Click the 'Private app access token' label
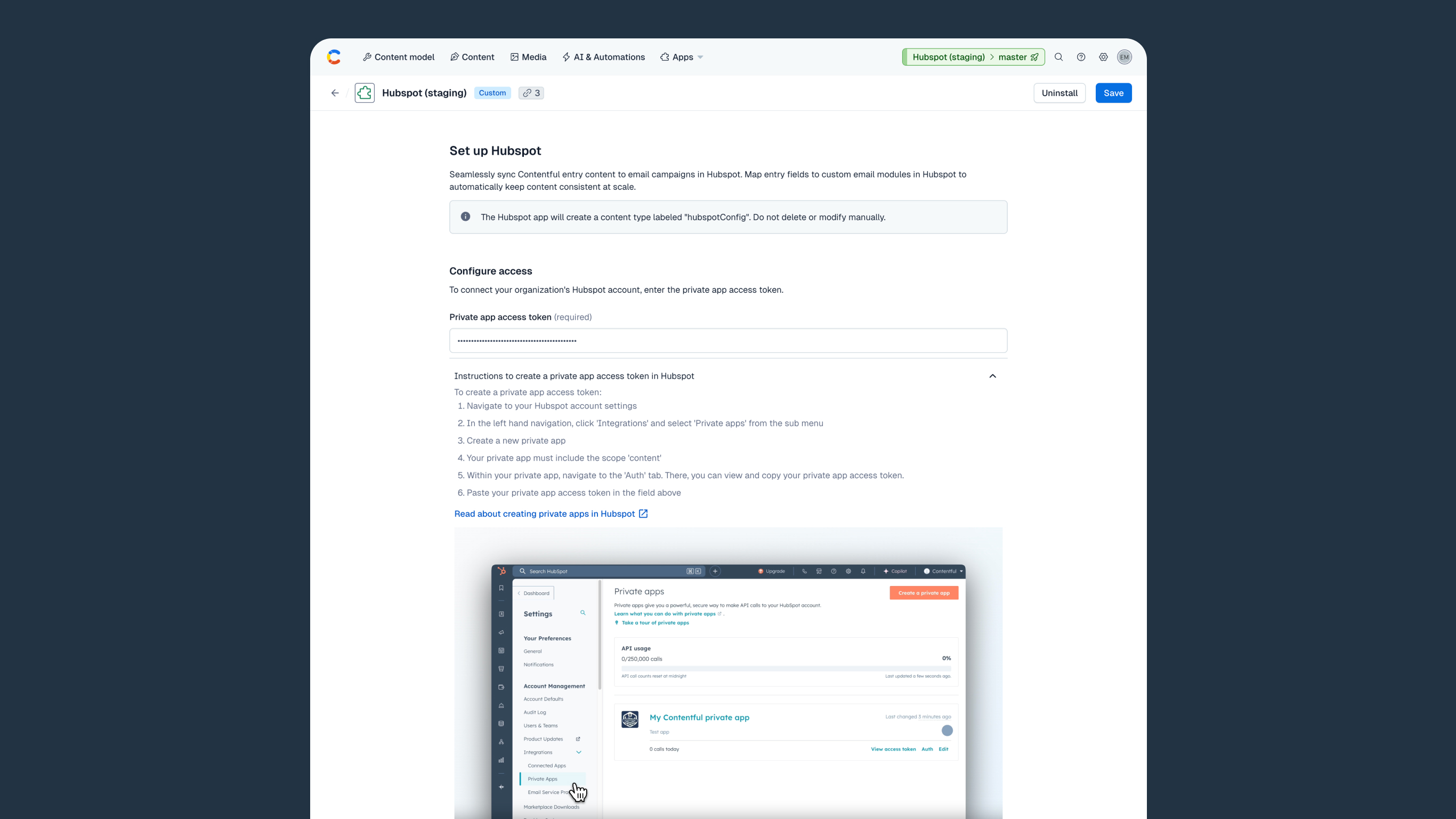This screenshot has width=1456, height=819. pyautogui.click(x=500, y=317)
